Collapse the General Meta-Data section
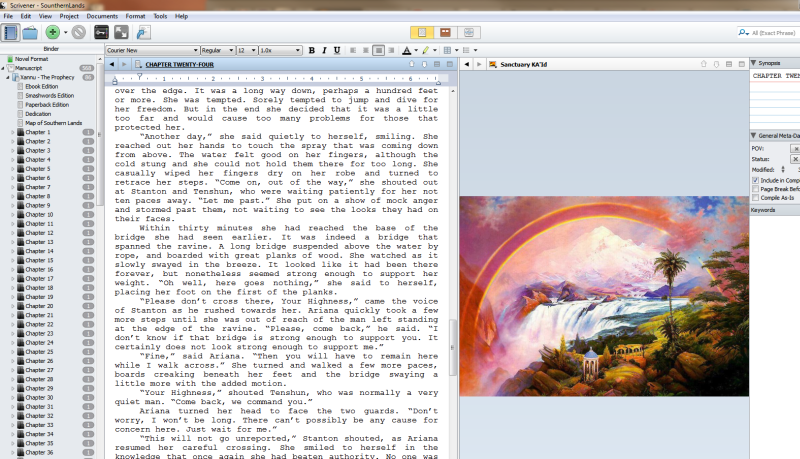The image size is (800, 459). (x=754, y=136)
